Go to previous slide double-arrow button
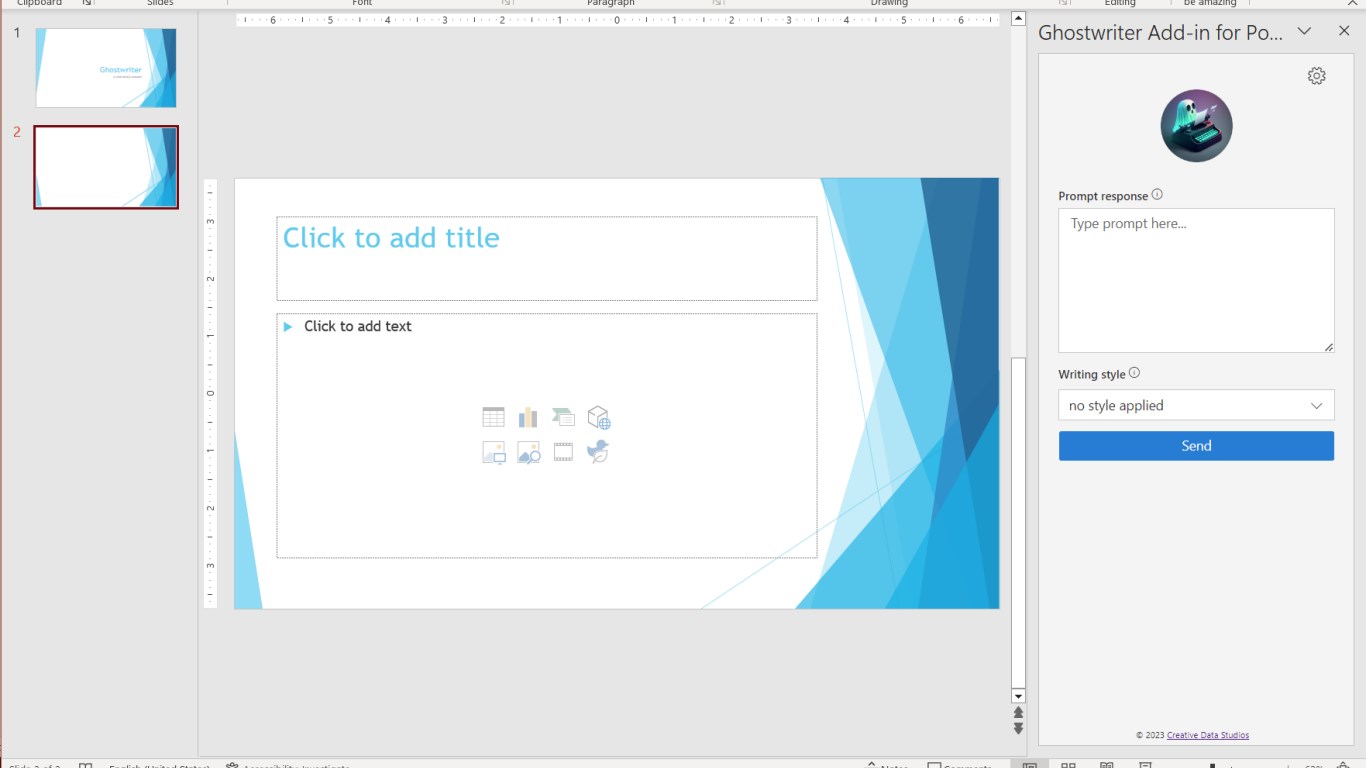 pyautogui.click(x=1018, y=713)
